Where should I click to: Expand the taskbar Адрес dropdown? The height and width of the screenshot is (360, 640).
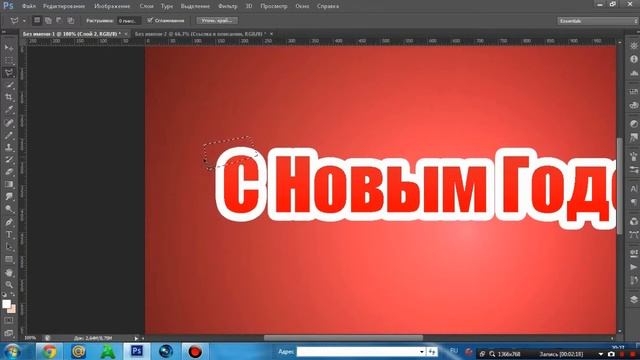tap(422, 352)
